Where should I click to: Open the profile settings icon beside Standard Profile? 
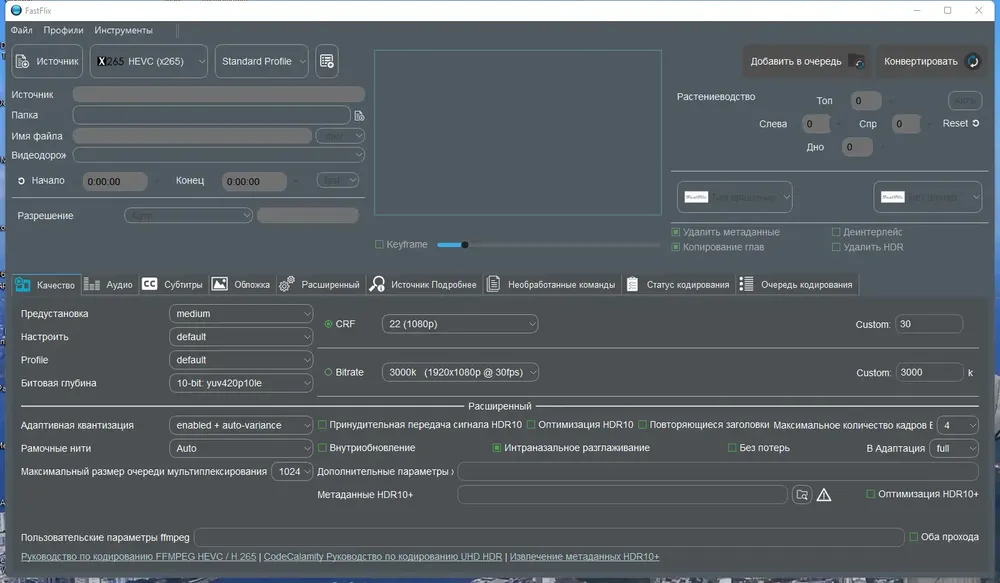click(x=327, y=61)
